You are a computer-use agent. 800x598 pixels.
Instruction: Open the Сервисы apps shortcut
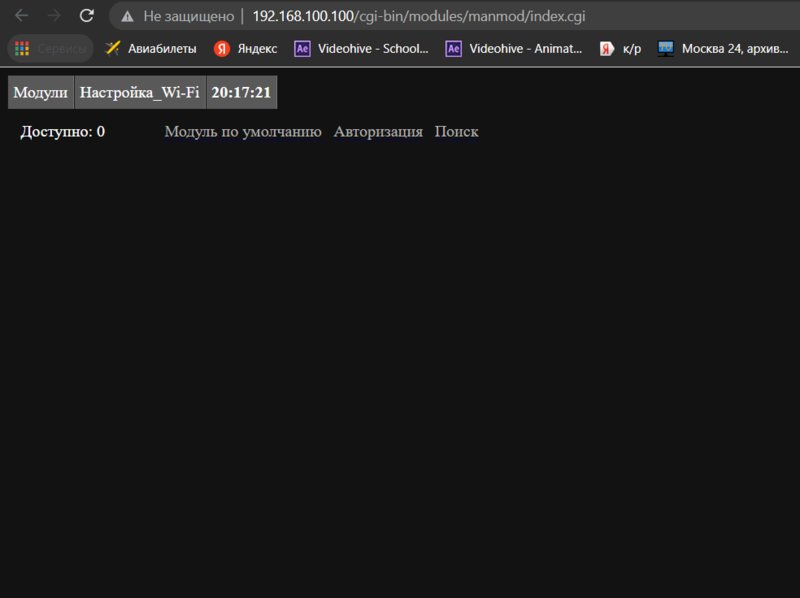coord(51,48)
